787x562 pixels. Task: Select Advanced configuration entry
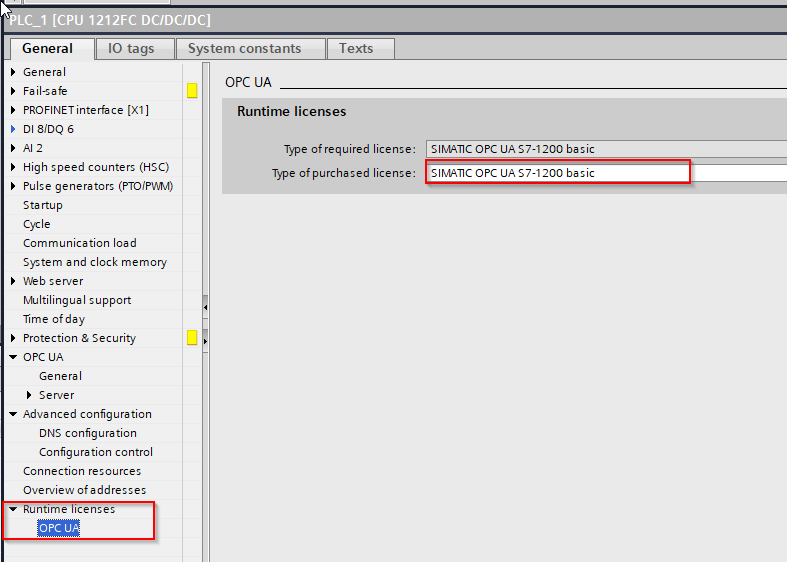click(87, 414)
